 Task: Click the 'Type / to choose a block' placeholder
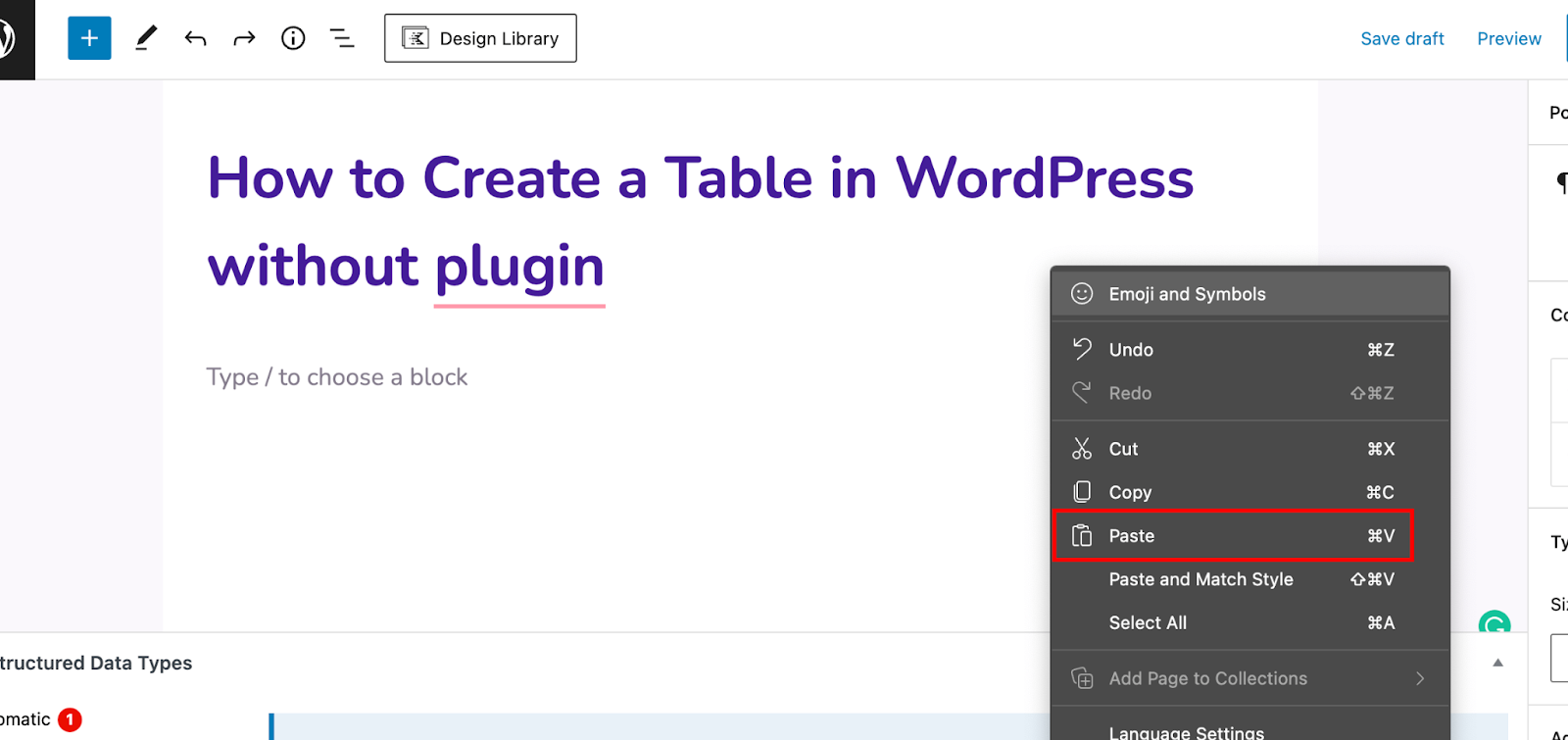[x=337, y=377]
